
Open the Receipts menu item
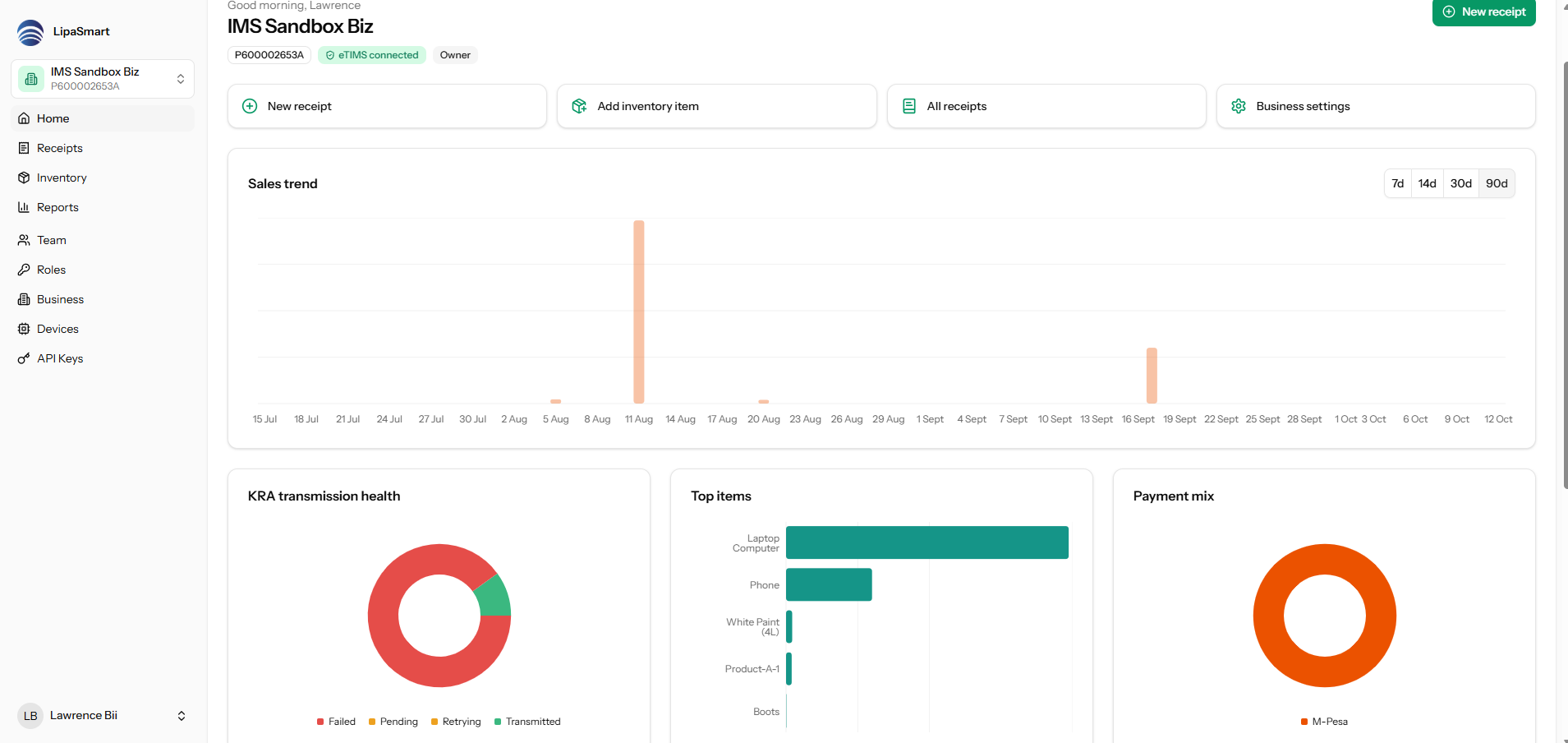click(x=103, y=148)
